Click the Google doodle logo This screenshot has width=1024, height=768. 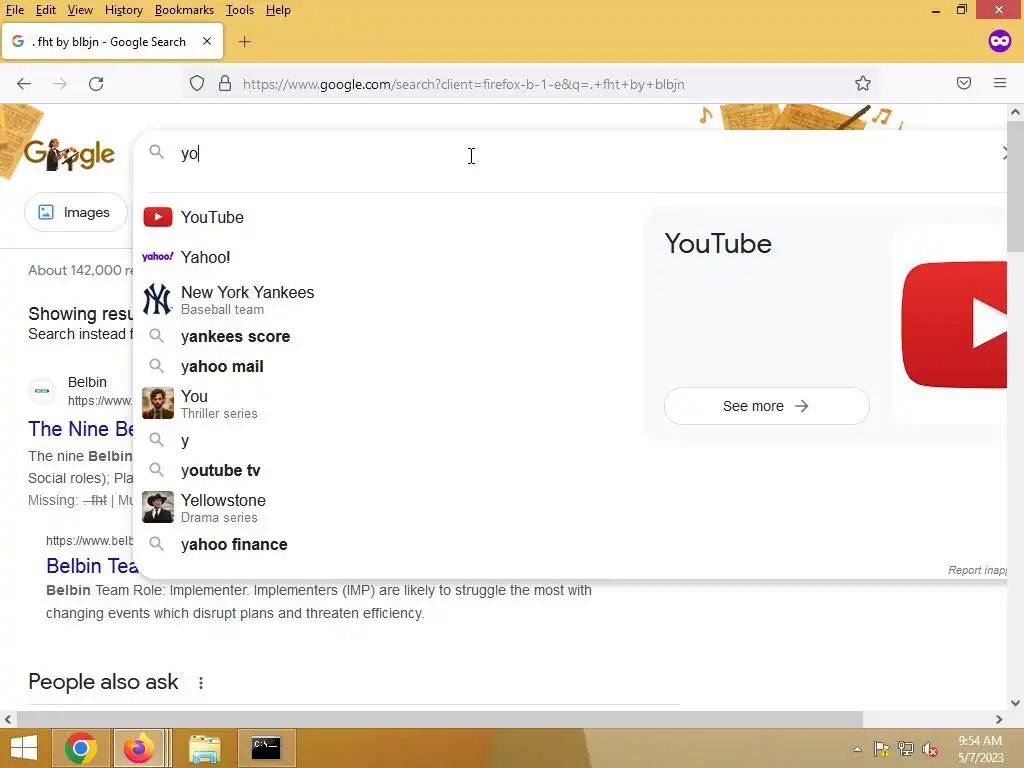pyautogui.click(x=69, y=155)
